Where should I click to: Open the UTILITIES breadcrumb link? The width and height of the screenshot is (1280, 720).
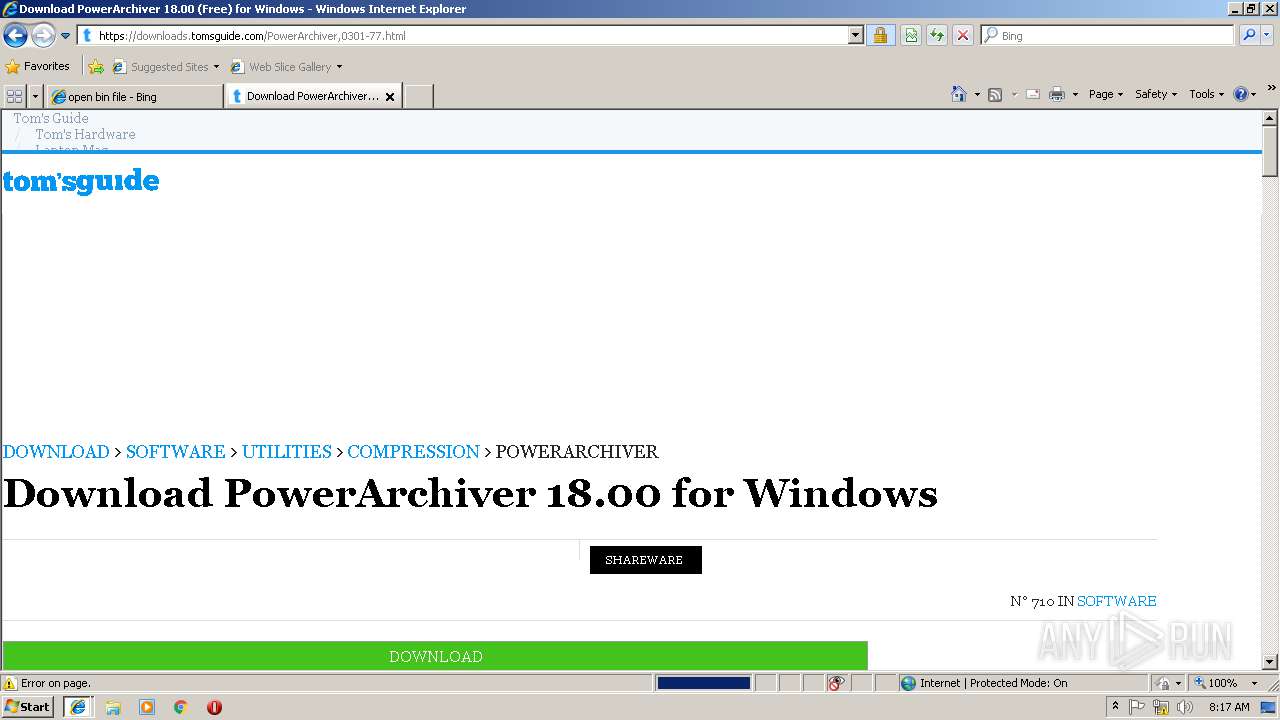(286, 452)
